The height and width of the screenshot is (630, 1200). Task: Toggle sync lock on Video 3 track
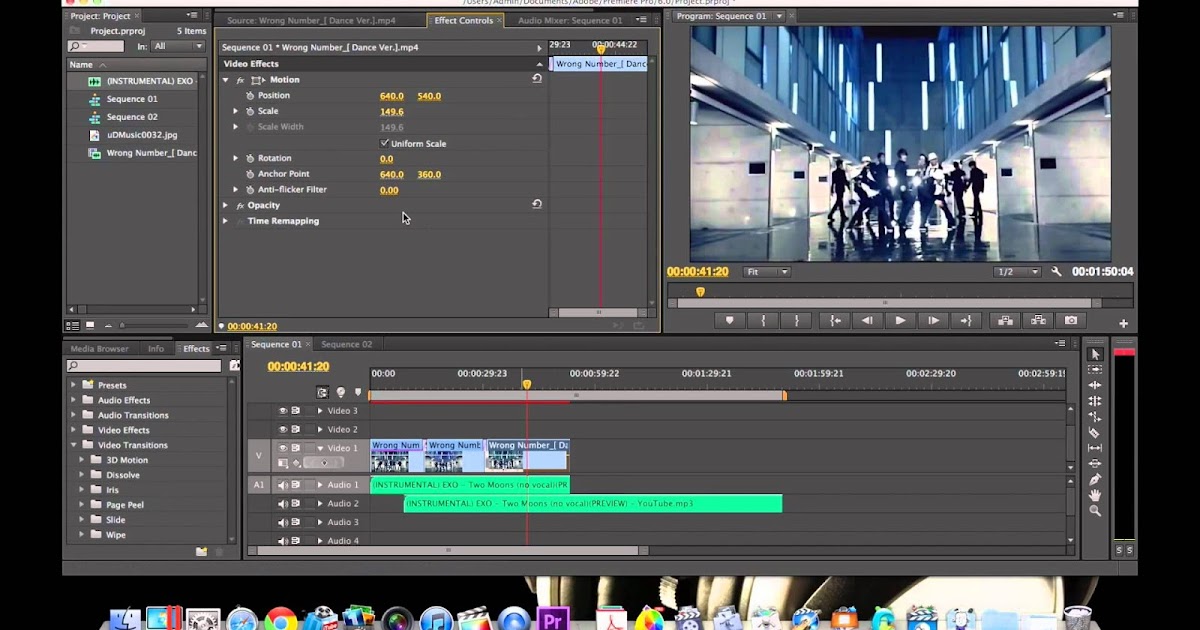coord(296,410)
